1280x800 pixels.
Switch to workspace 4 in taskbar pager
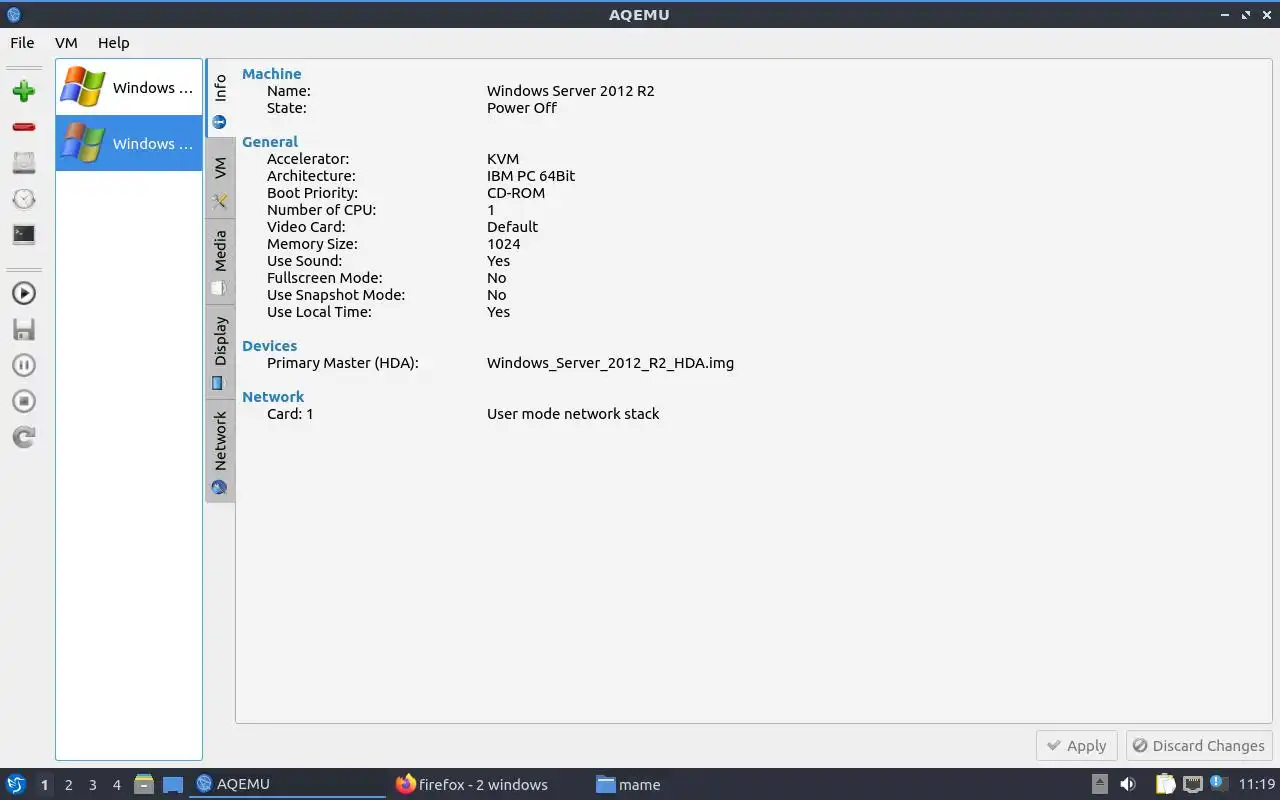116,785
